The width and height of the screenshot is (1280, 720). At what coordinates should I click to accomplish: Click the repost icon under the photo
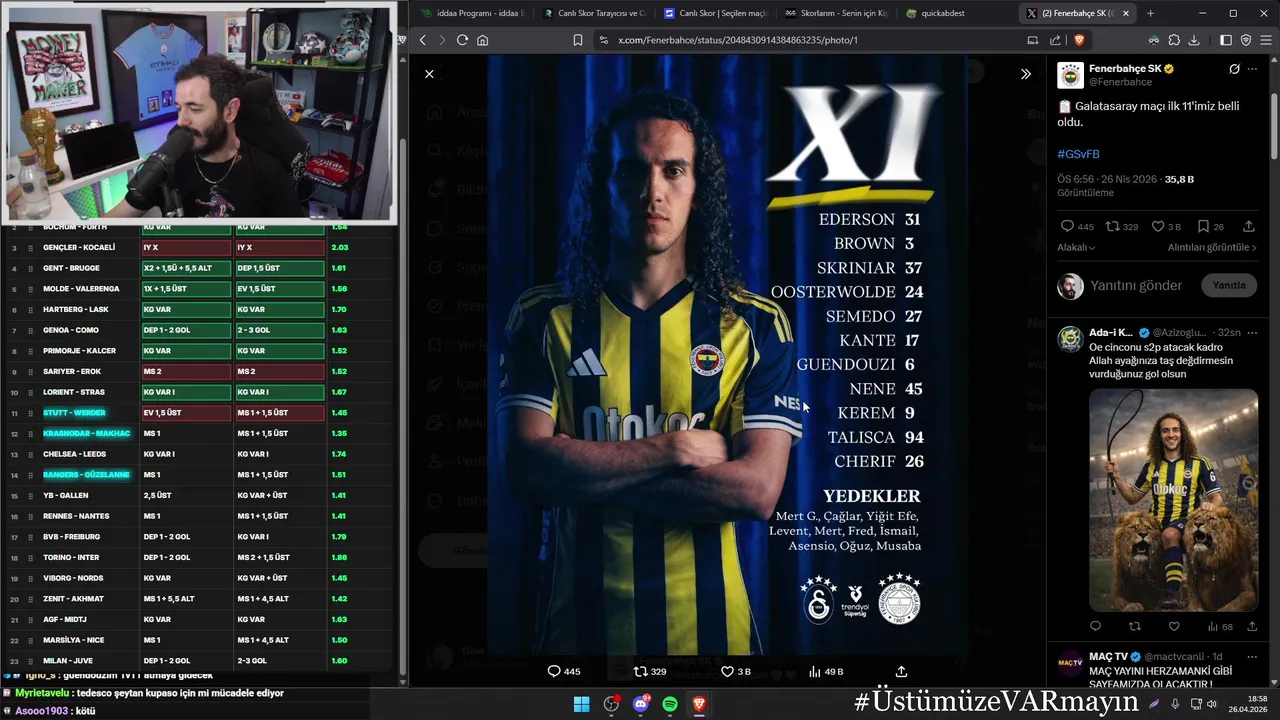tap(641, 671)
